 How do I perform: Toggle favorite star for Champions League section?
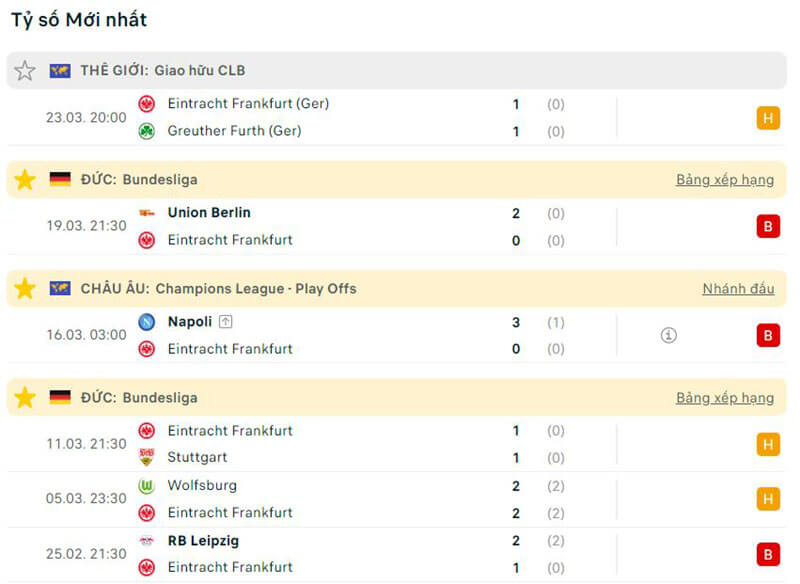pos(25,289)
